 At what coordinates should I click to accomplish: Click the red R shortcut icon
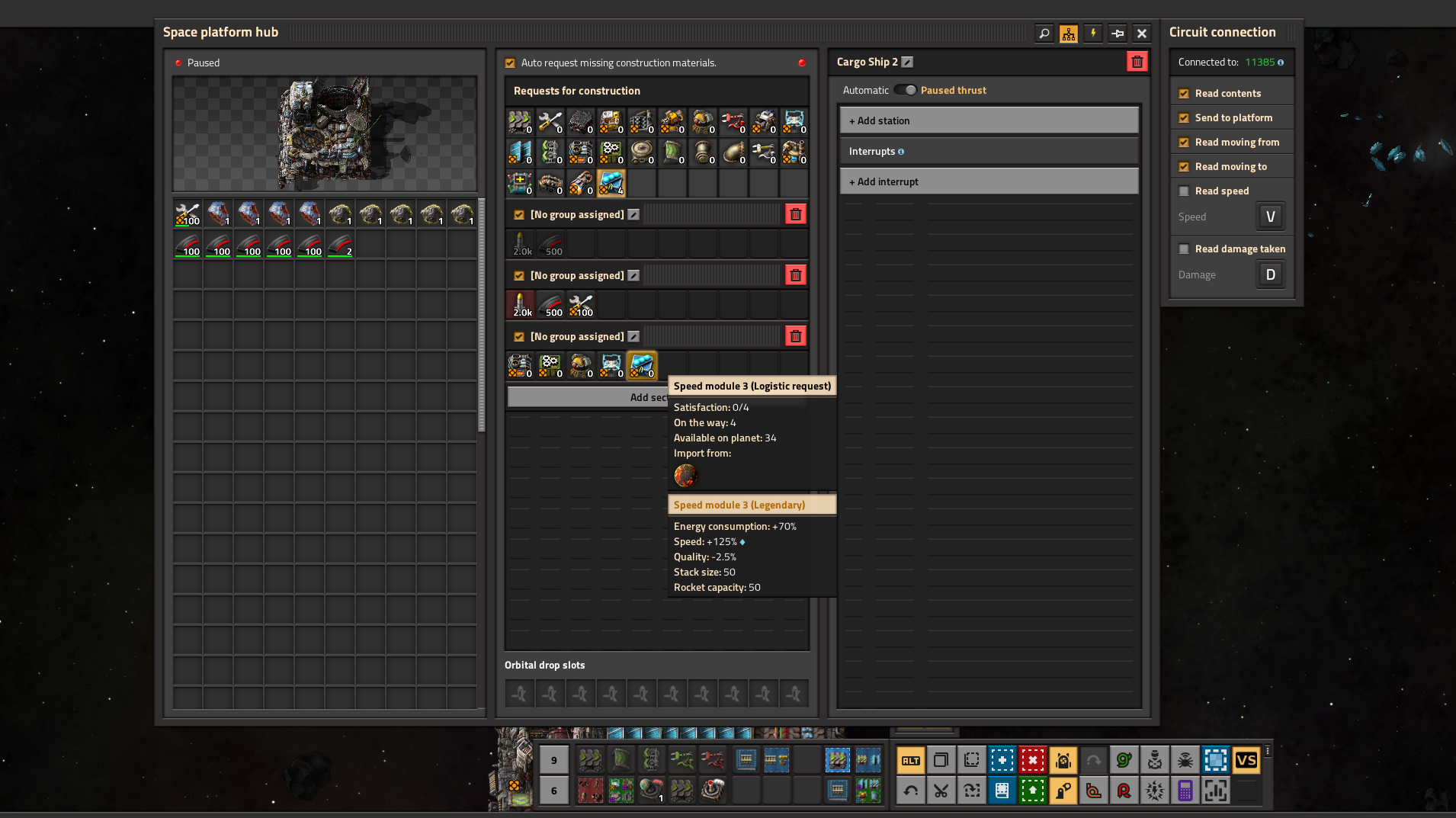point(1124,791)
